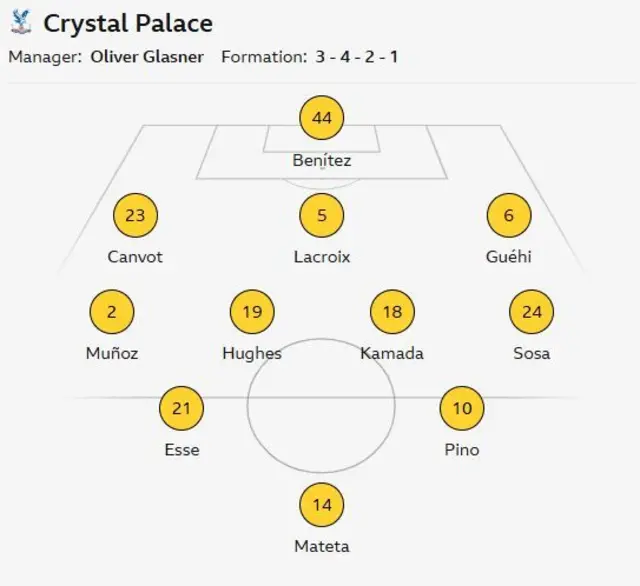Click Pino's number 10 circle
The width and height of the screenshot is (640, 586).
(x=462, y=408)
